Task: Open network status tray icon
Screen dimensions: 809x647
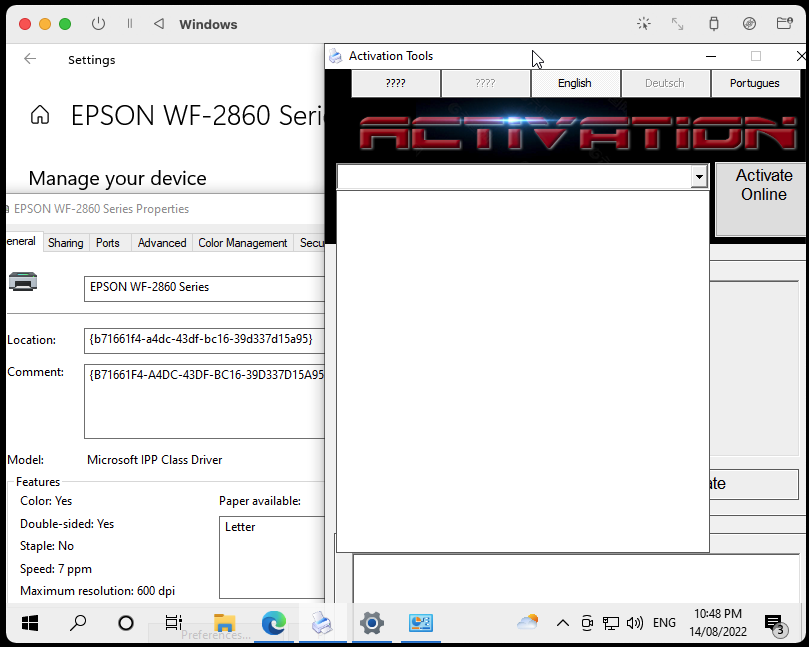Action: click(x=611, y=623)
